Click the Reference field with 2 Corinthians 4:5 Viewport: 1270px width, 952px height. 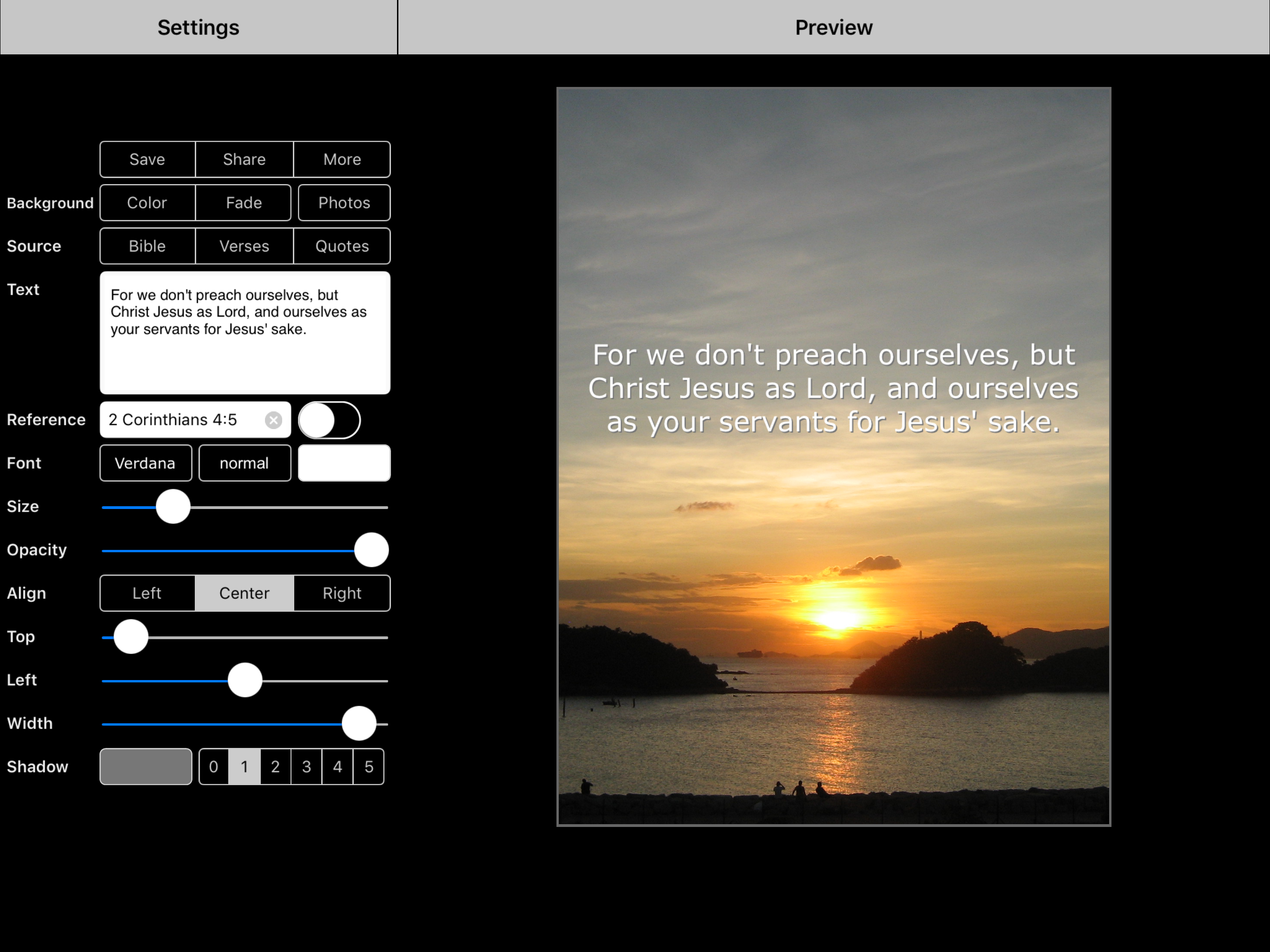(x=195, y=420)
